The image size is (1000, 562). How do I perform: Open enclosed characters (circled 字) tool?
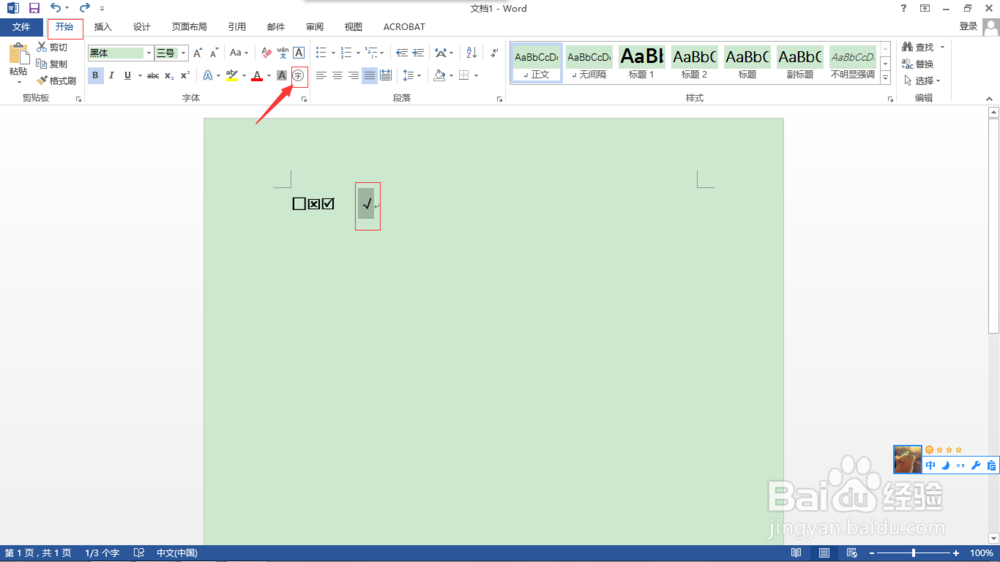click(298, 75)
